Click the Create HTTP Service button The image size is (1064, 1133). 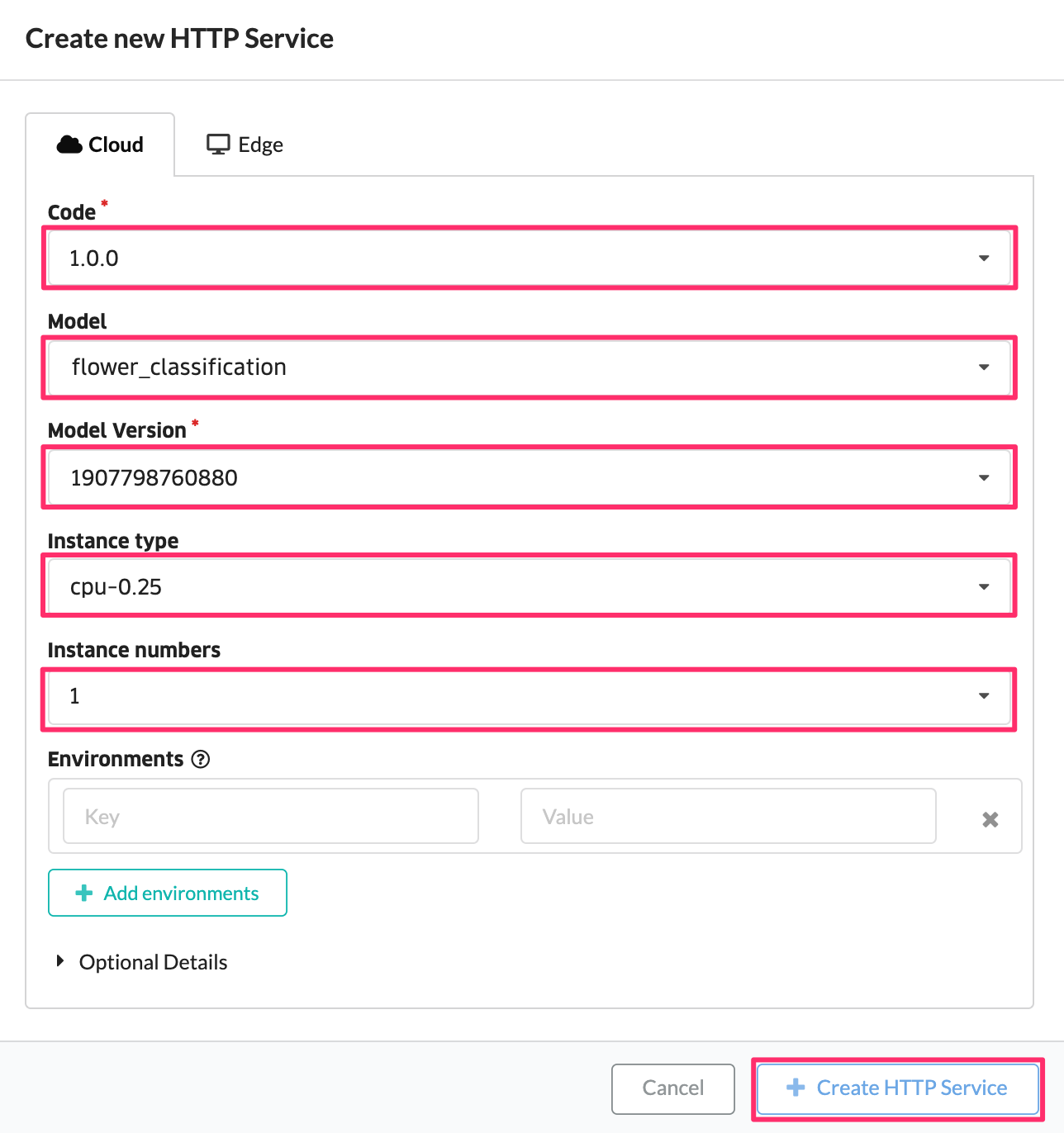pos(898,1088)
